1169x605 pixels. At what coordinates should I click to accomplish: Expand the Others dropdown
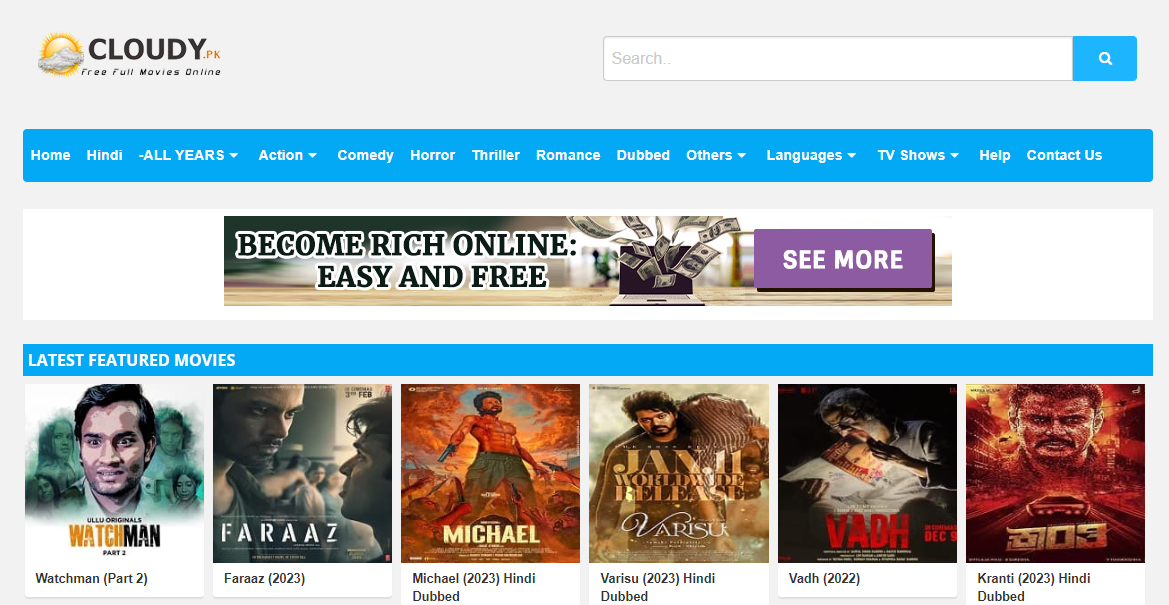point(716,155)
